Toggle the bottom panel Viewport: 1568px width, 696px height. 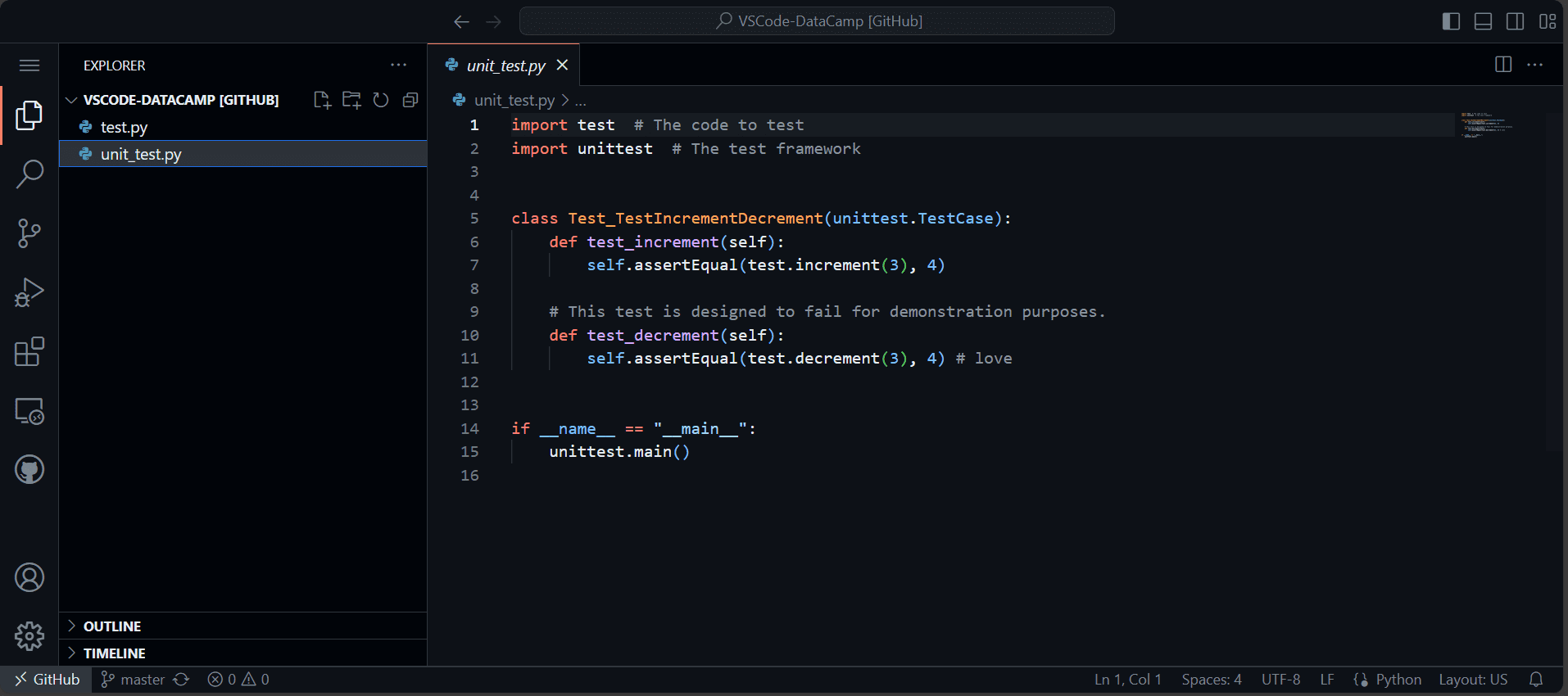pos(1483,21)
